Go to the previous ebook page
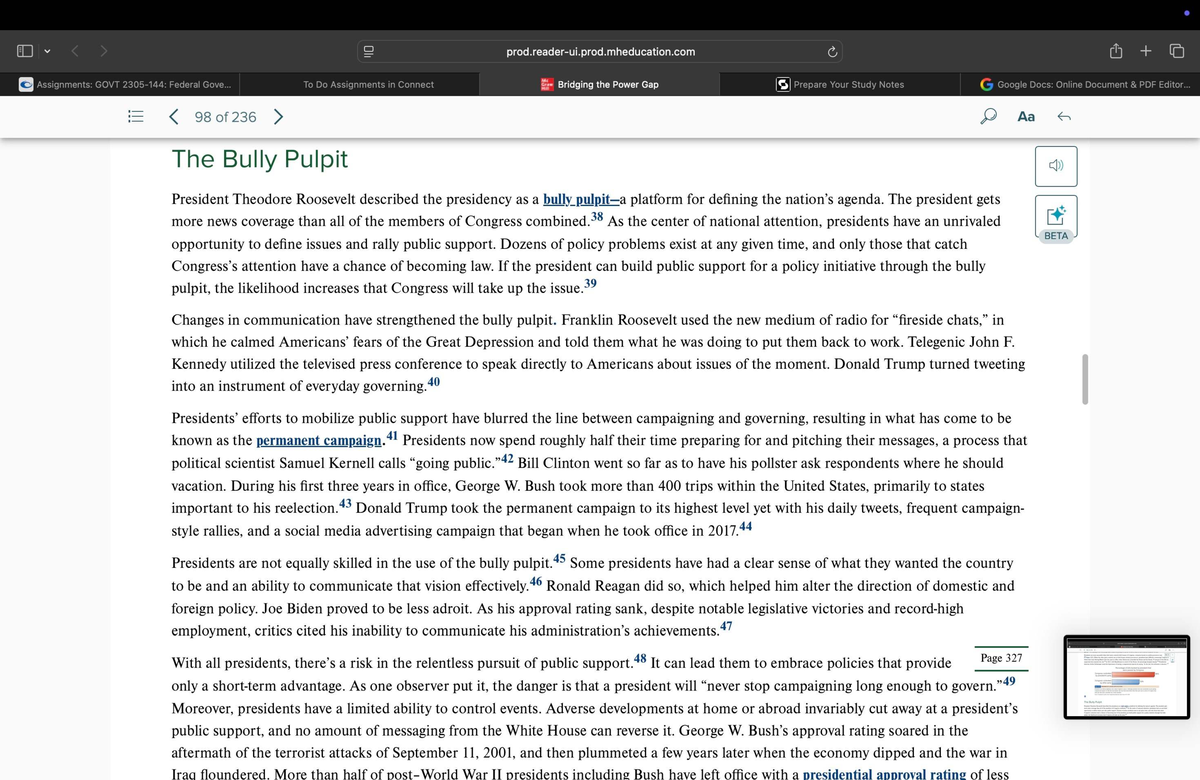 [x=174, y=117]
